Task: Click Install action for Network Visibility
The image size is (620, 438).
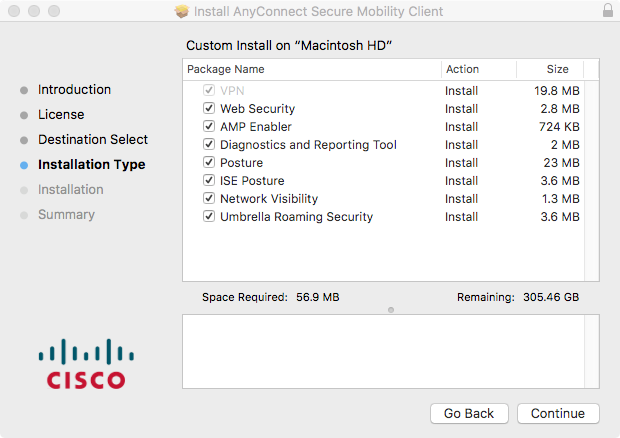Action: (461, 198)
